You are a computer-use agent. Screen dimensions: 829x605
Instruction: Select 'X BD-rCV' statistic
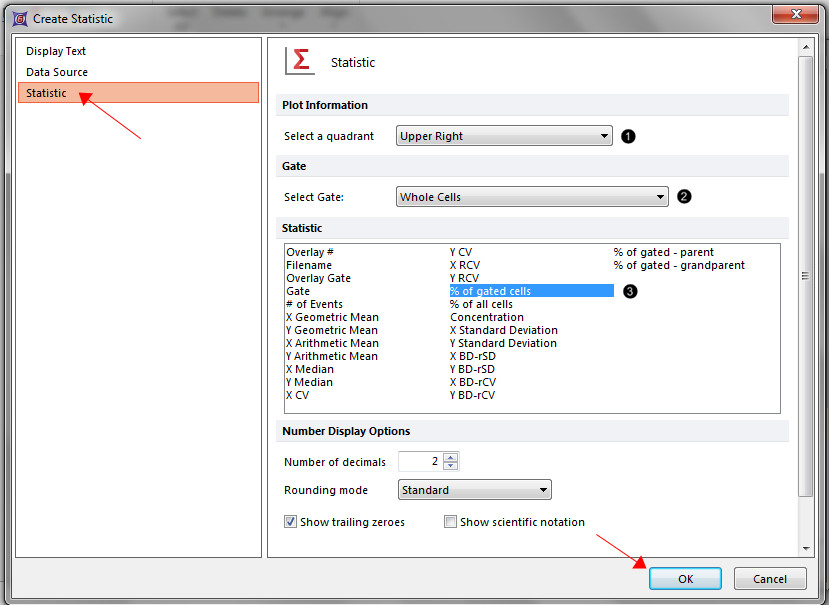coord(473,382)
